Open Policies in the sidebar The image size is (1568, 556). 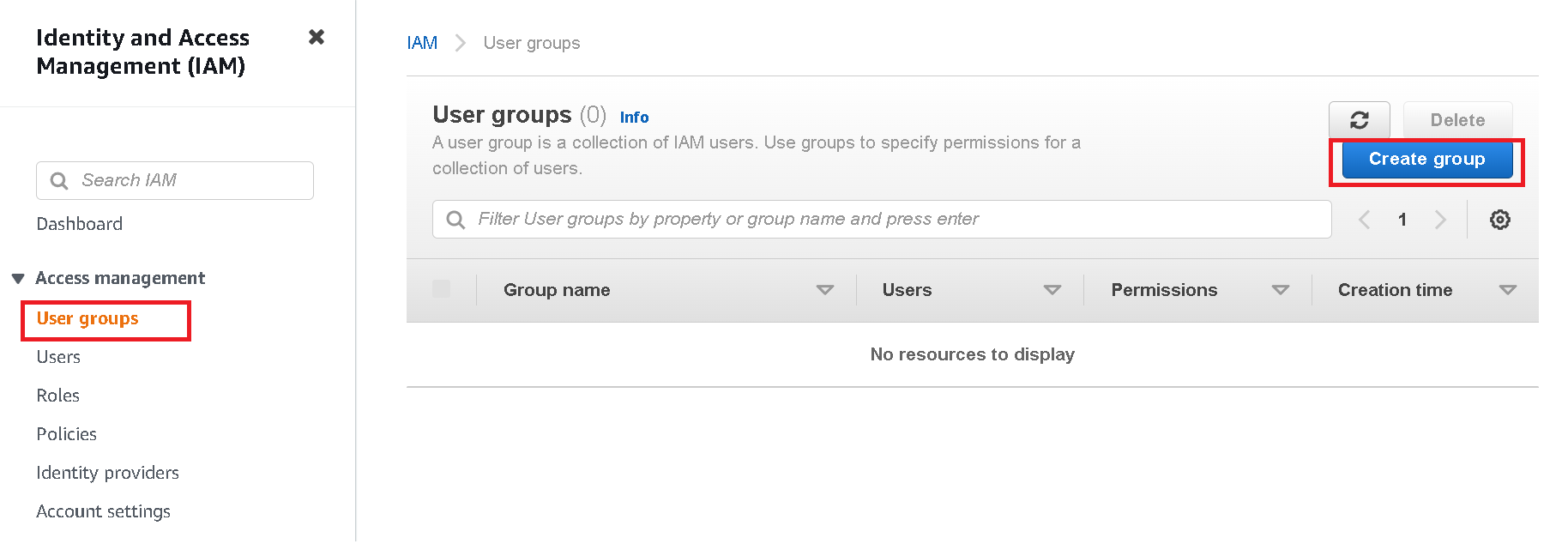66,434
